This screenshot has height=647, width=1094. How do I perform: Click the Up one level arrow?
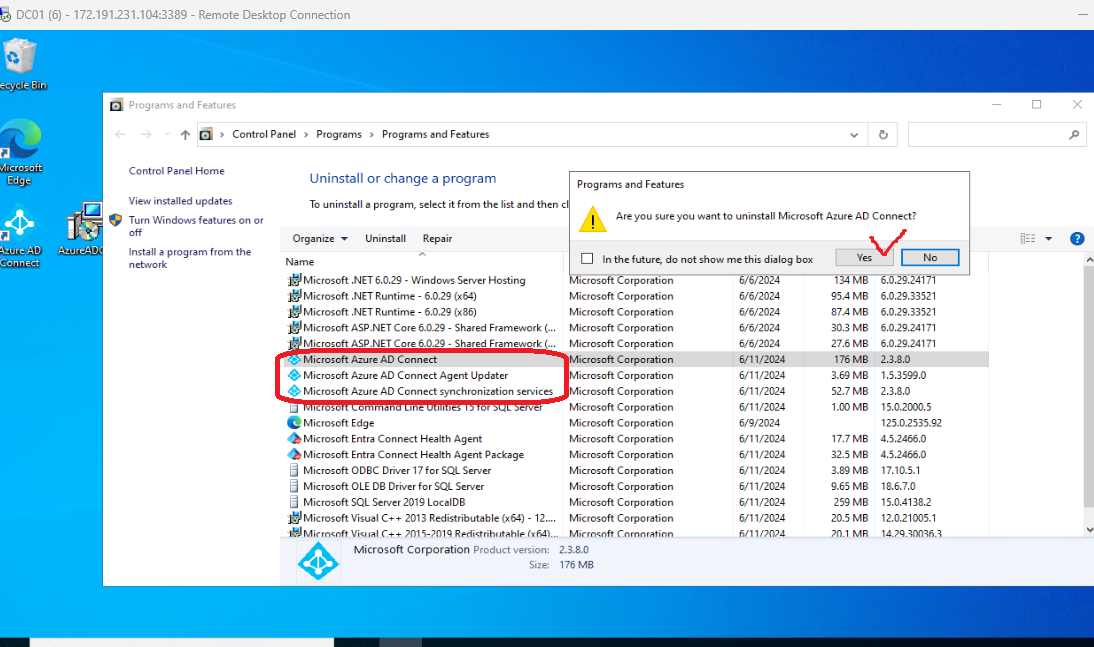(x=185, y=135)
